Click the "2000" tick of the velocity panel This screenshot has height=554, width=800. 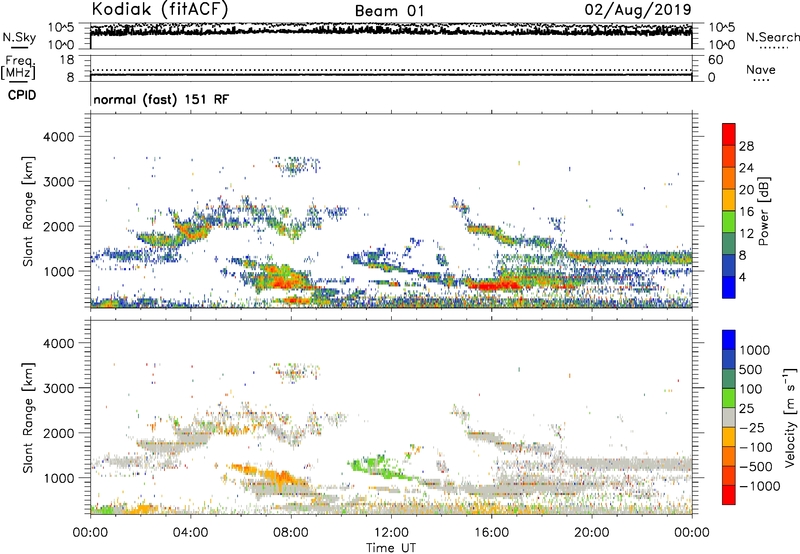point(58,433)
